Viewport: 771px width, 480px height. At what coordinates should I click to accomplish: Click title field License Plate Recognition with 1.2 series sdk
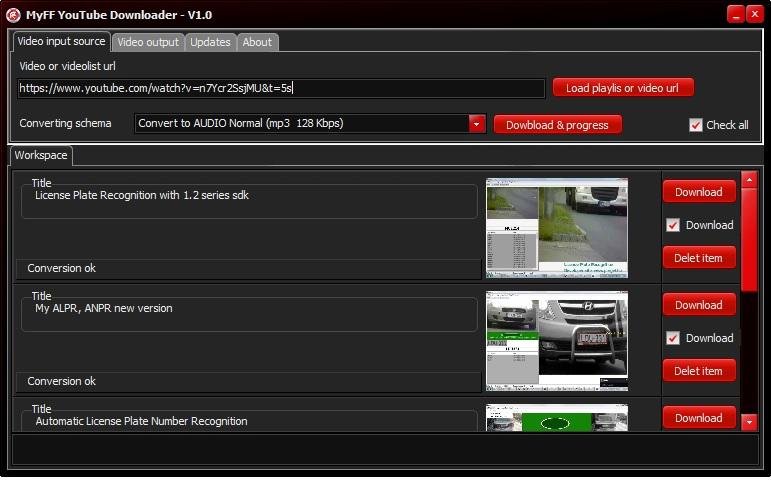click(x=249, y=202)
